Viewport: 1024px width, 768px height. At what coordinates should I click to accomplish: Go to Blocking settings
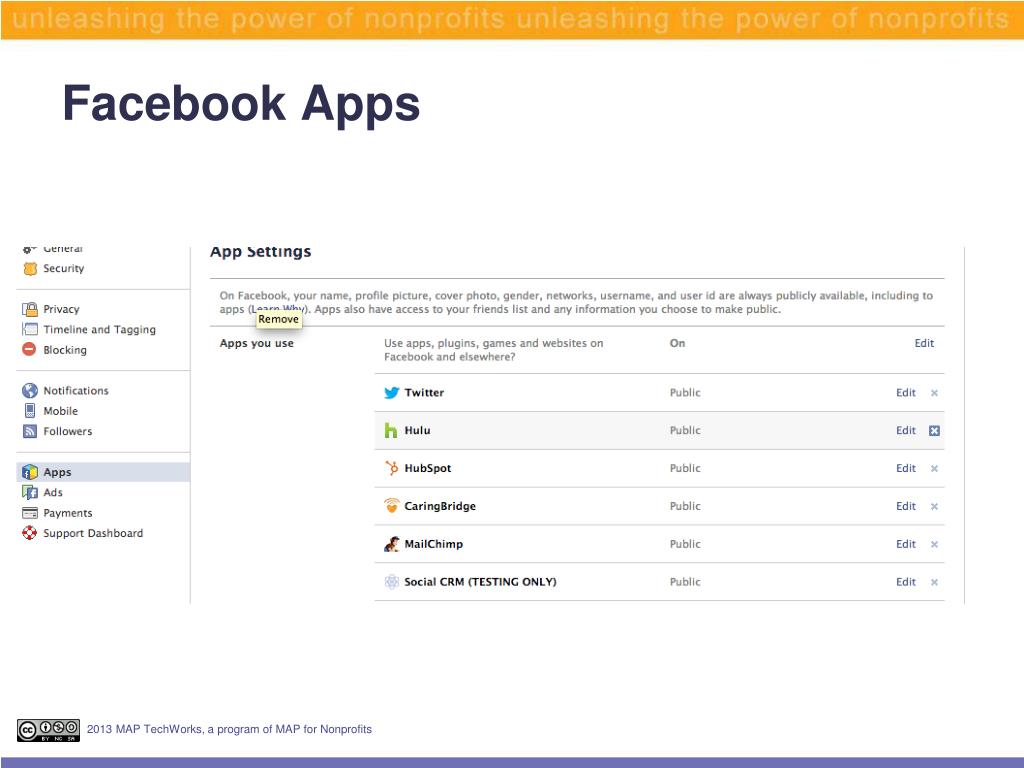[65, 350]
